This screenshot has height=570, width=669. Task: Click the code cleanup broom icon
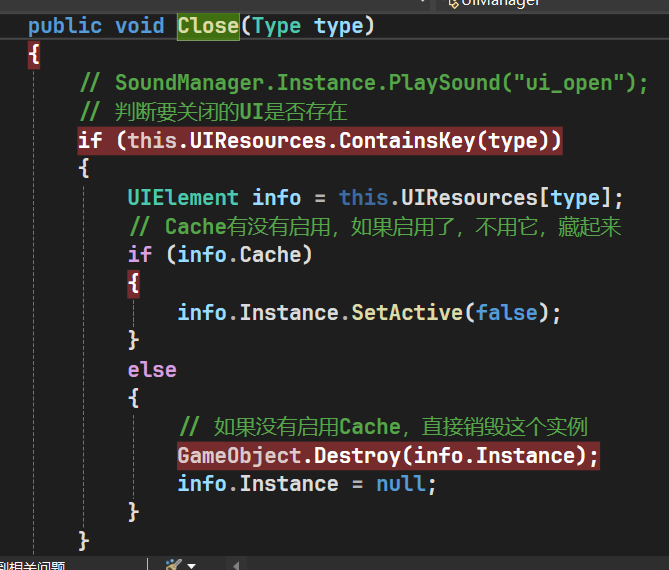click(172, 564)
